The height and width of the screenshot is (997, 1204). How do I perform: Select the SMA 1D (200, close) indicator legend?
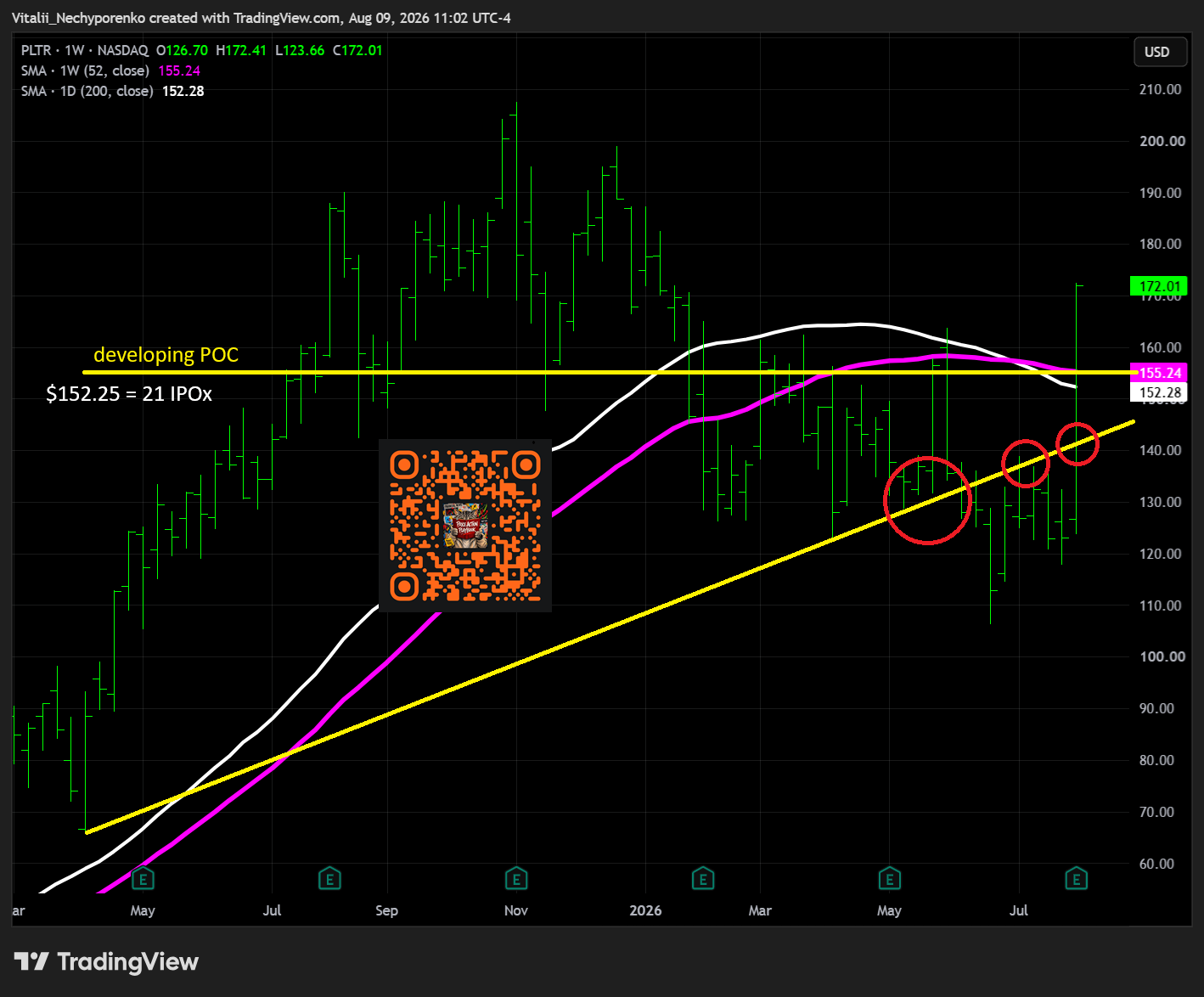(87, 91)
